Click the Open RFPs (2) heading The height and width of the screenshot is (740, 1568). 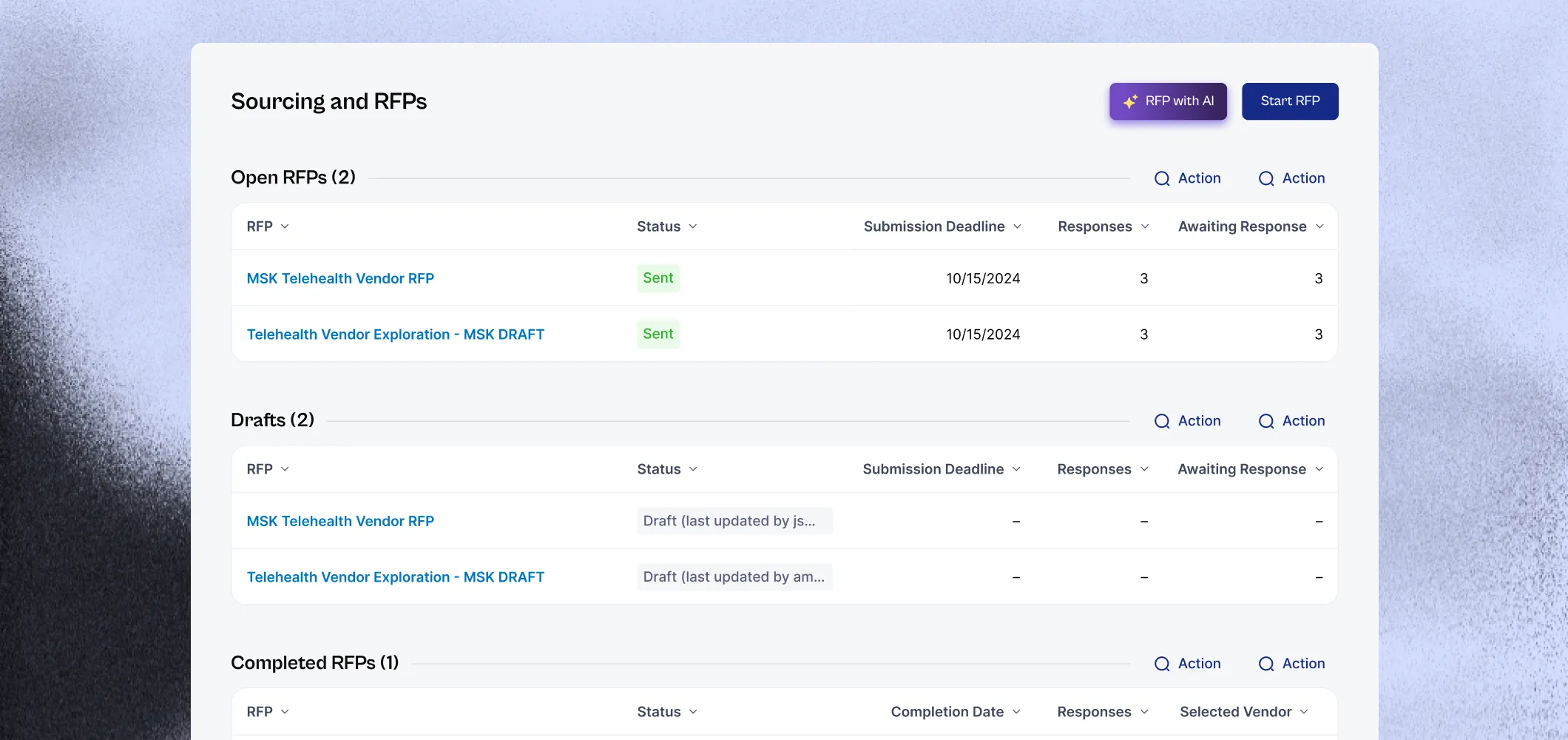294,178
